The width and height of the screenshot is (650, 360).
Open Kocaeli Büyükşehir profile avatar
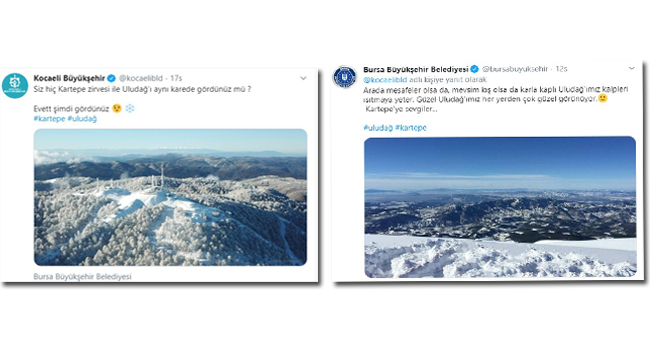coord(15,85)
